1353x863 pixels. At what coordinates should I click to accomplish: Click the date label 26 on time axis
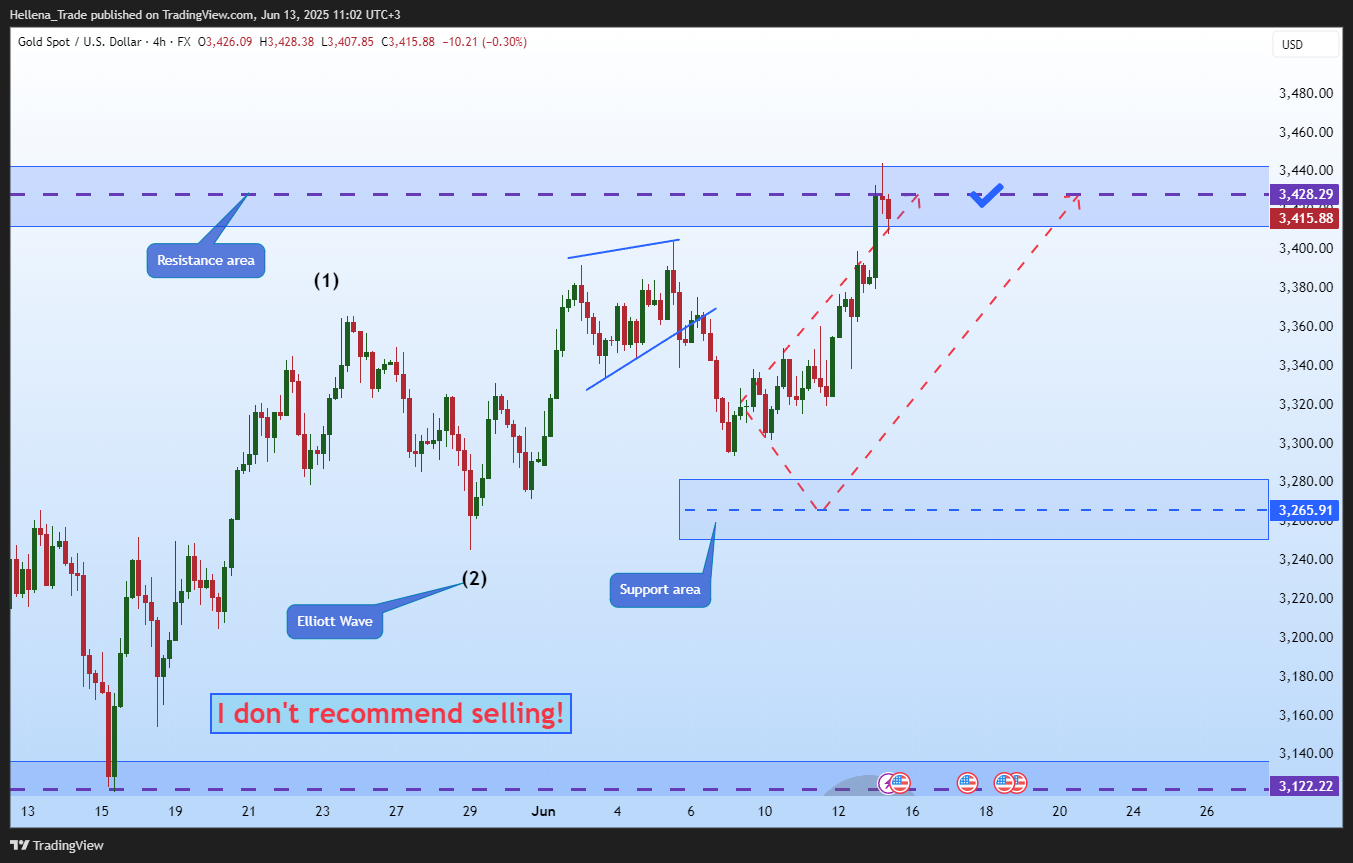(x=1207, y=811)
